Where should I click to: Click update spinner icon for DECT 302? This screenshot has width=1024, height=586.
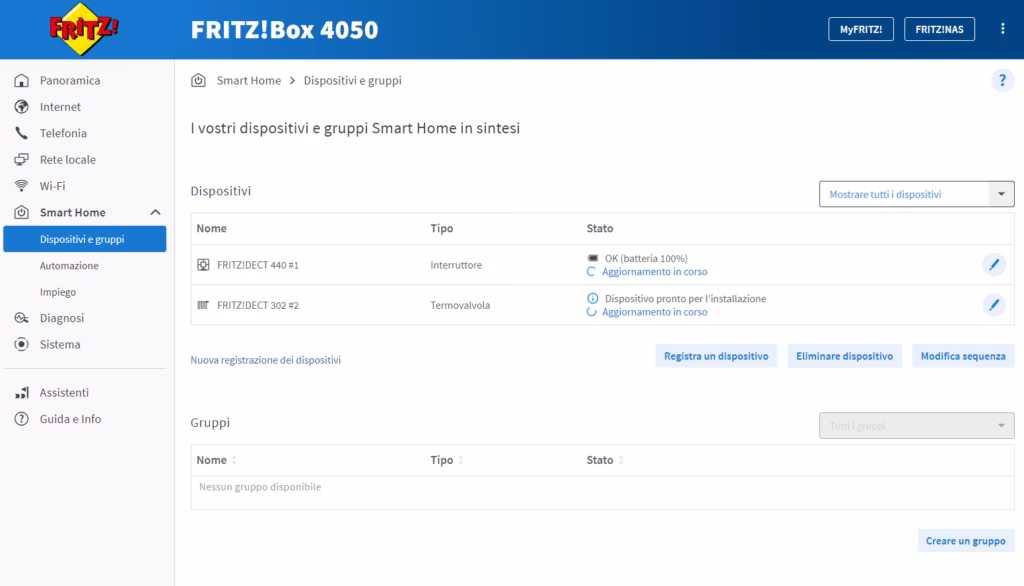[591, 312]
